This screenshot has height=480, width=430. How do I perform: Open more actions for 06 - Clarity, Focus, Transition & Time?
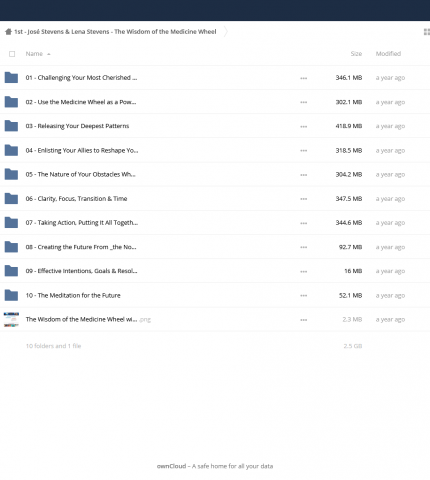point(303,199)
